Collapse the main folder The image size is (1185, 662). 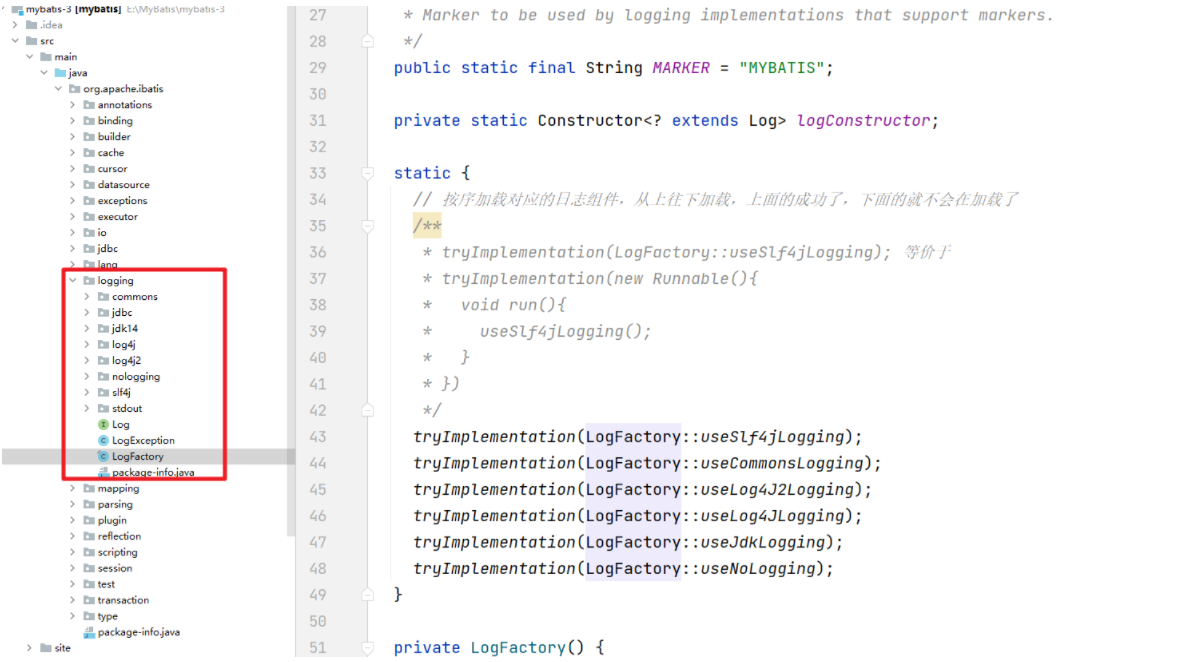click(30, 57)
